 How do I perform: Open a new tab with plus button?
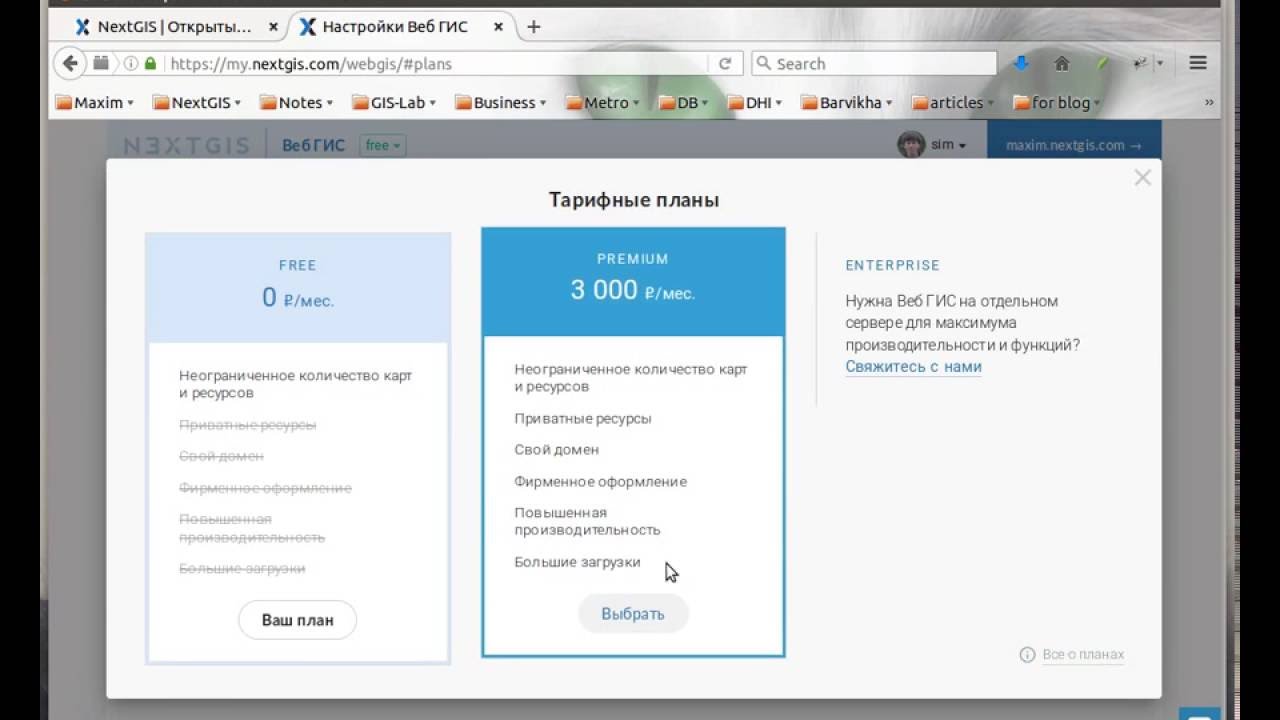[534, 27]
